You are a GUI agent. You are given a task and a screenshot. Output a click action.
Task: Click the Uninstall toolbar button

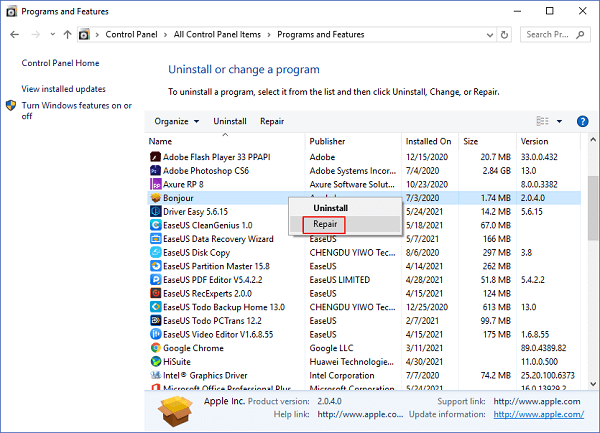[x=230, y=122]
